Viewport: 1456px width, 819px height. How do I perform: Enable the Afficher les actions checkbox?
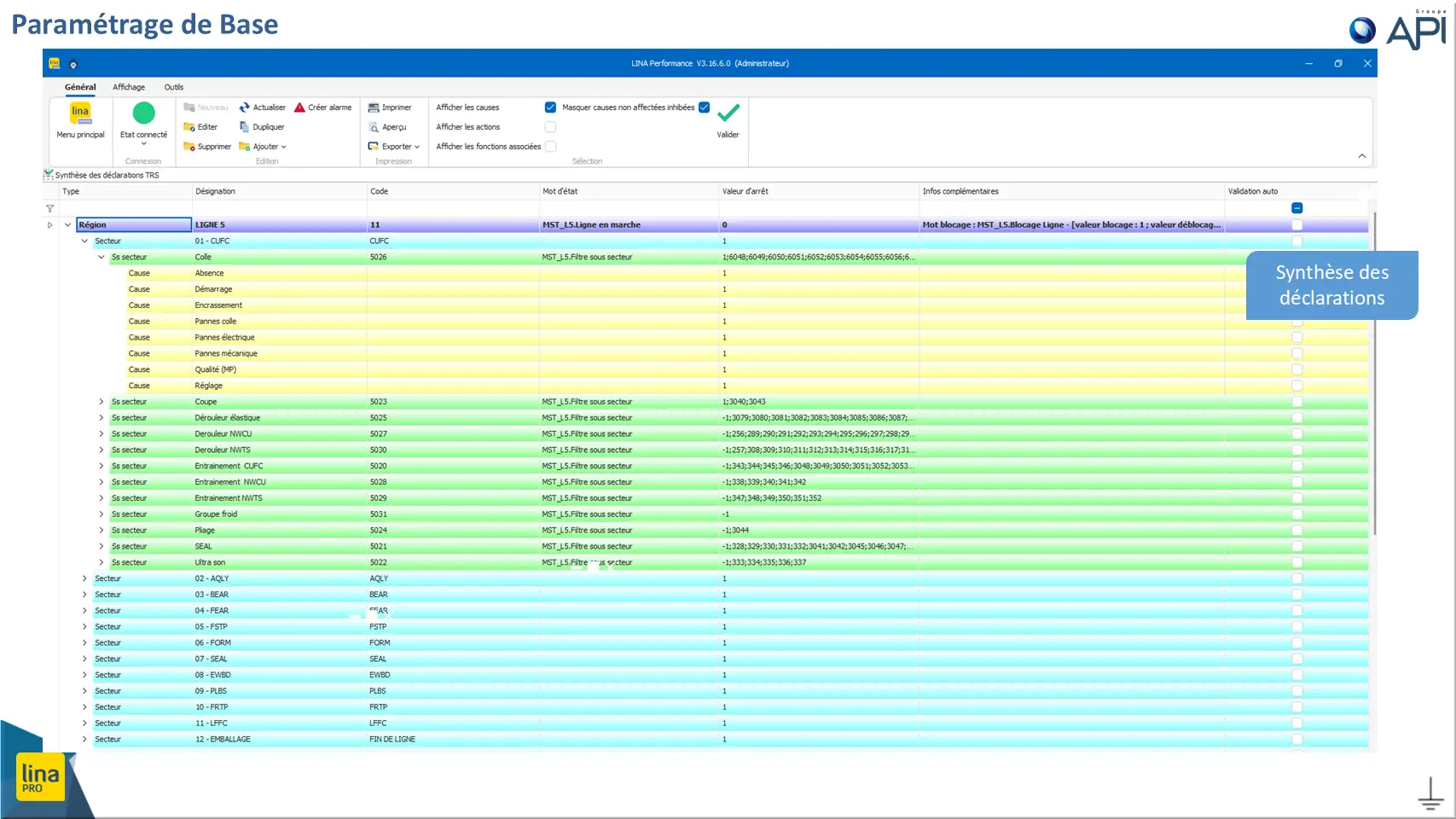tap(550, 127)
